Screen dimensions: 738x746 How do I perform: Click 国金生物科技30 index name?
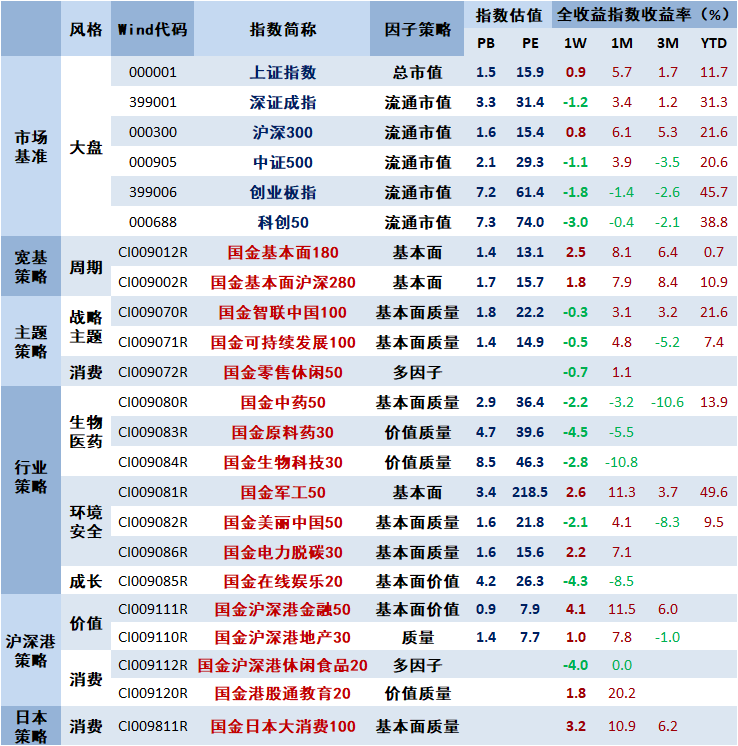(283, 462)
